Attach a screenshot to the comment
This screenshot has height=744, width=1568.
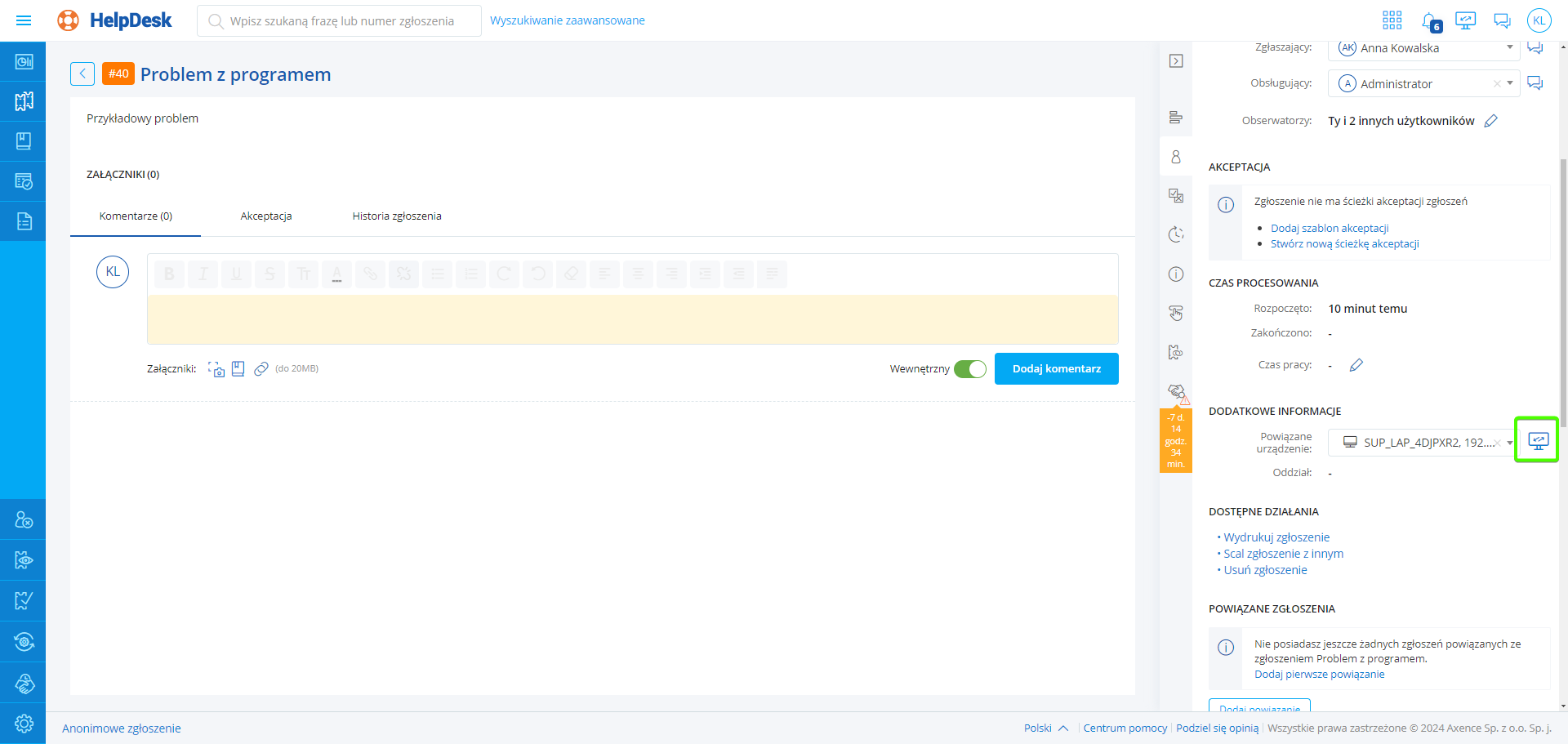(216, 369)
